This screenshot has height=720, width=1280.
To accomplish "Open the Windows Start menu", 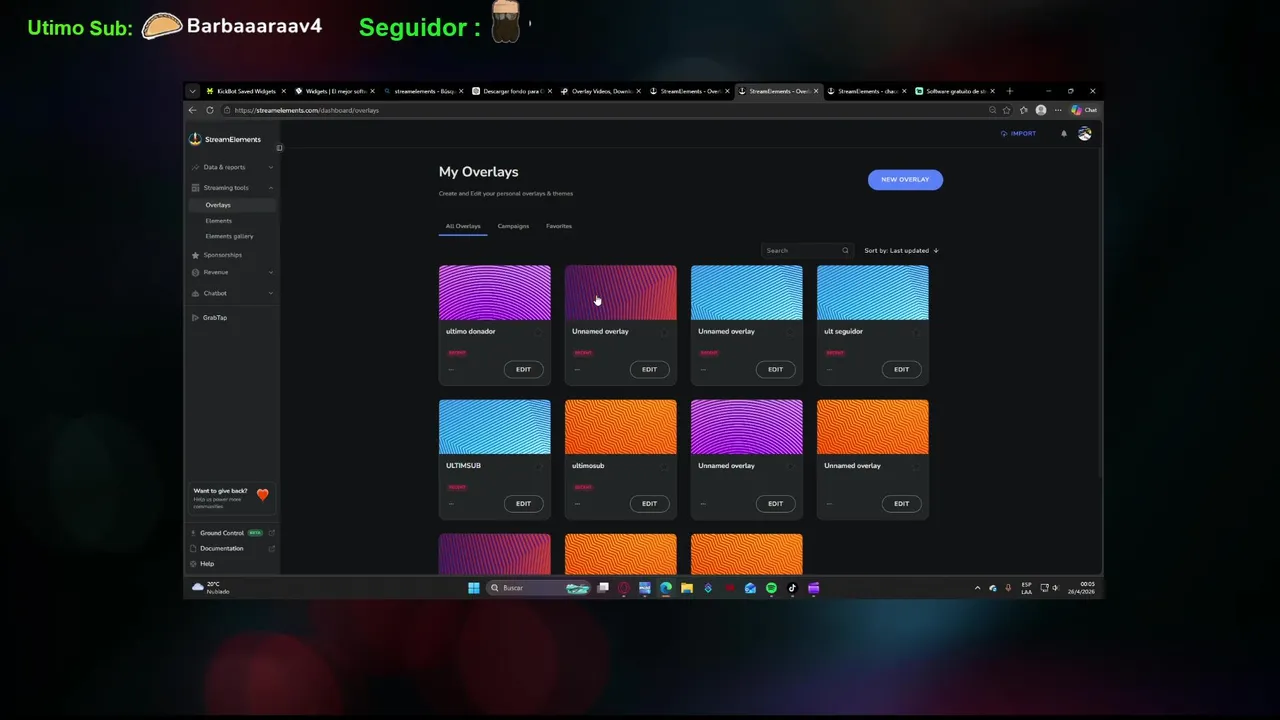I will point(474,588).
